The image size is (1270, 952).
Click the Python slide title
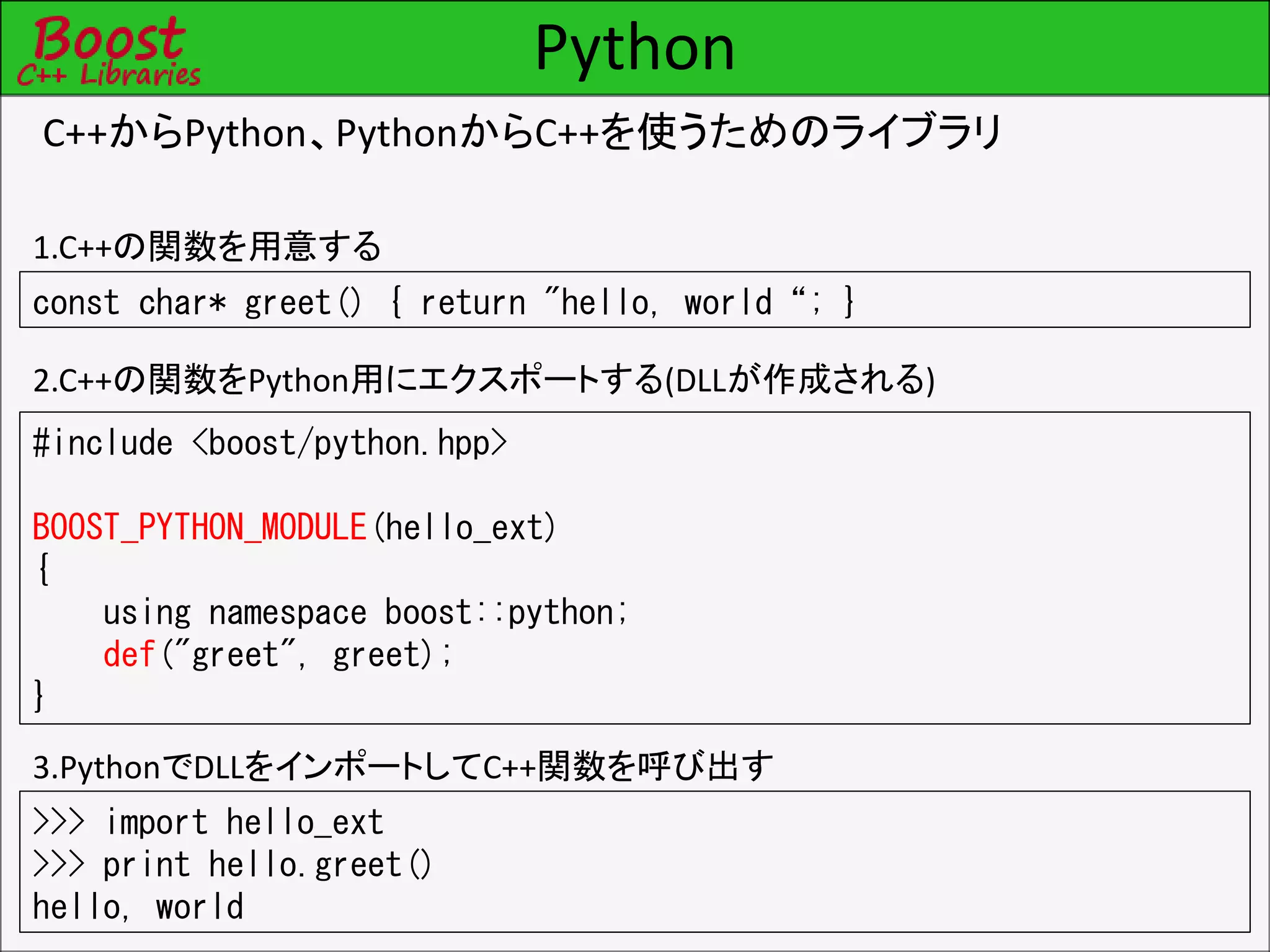pyautogui.click(x=635, y=50)
